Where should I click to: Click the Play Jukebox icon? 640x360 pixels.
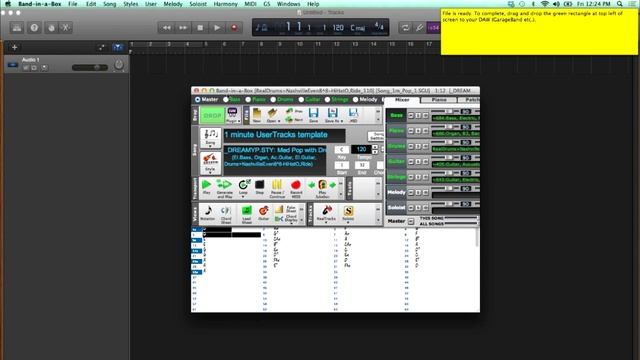point(322,188)
